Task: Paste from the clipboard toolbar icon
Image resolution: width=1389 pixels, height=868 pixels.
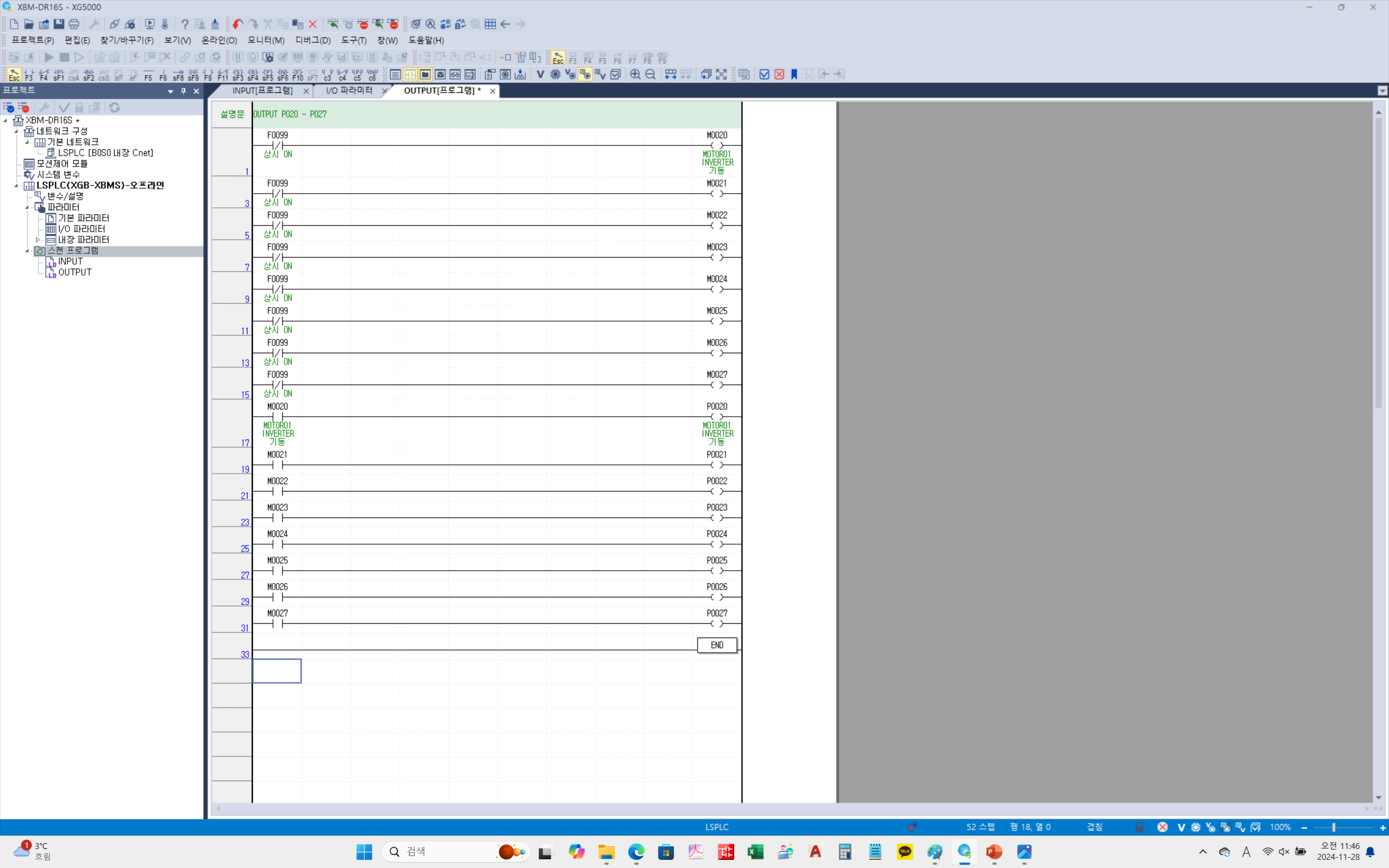Action: (x=298, y=24)
